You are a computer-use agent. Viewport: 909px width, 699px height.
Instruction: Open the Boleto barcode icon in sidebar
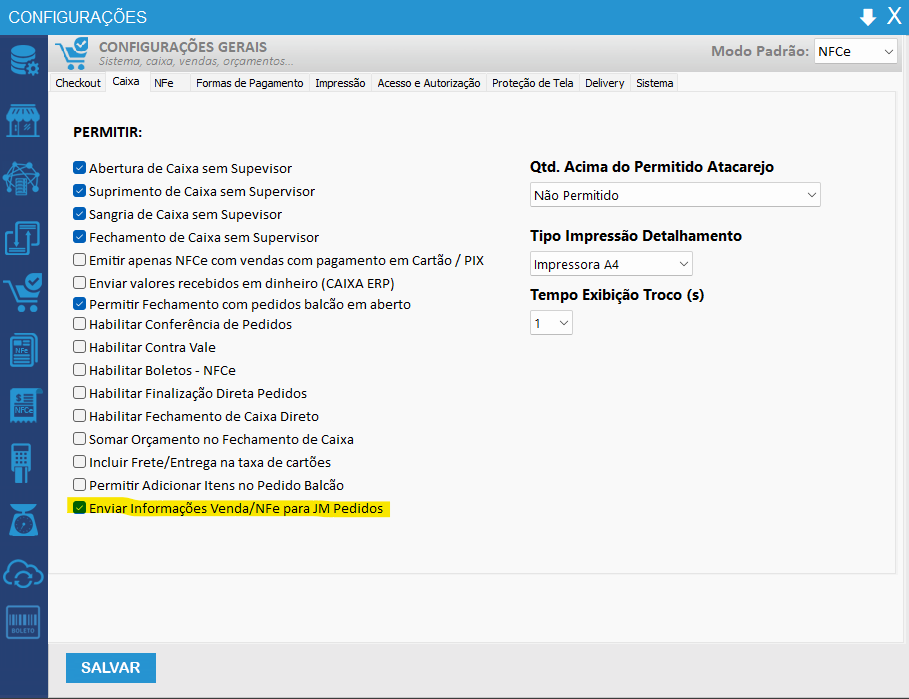[23, 622]
